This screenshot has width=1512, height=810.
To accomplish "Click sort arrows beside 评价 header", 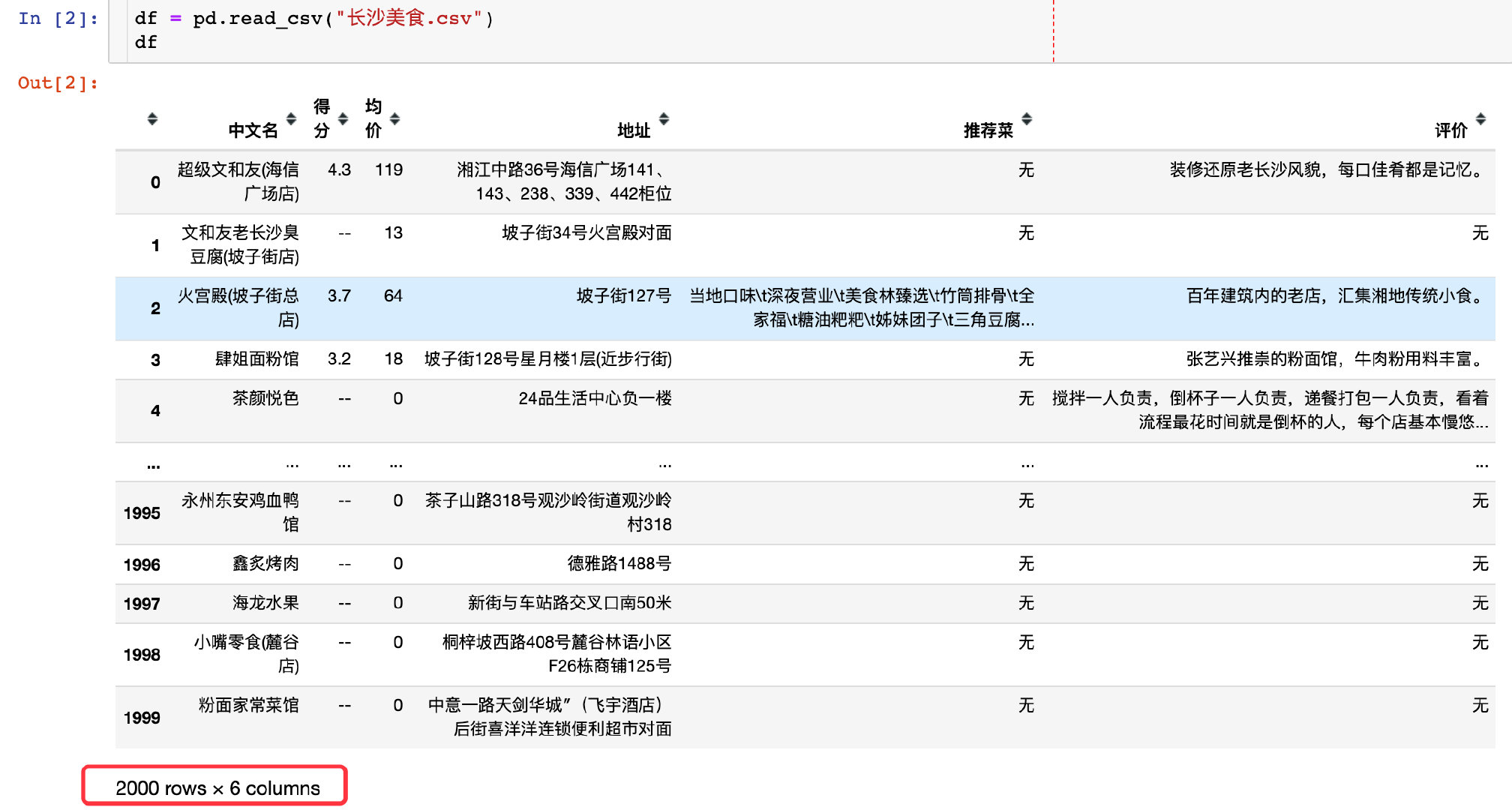I will click(1480, 118).
